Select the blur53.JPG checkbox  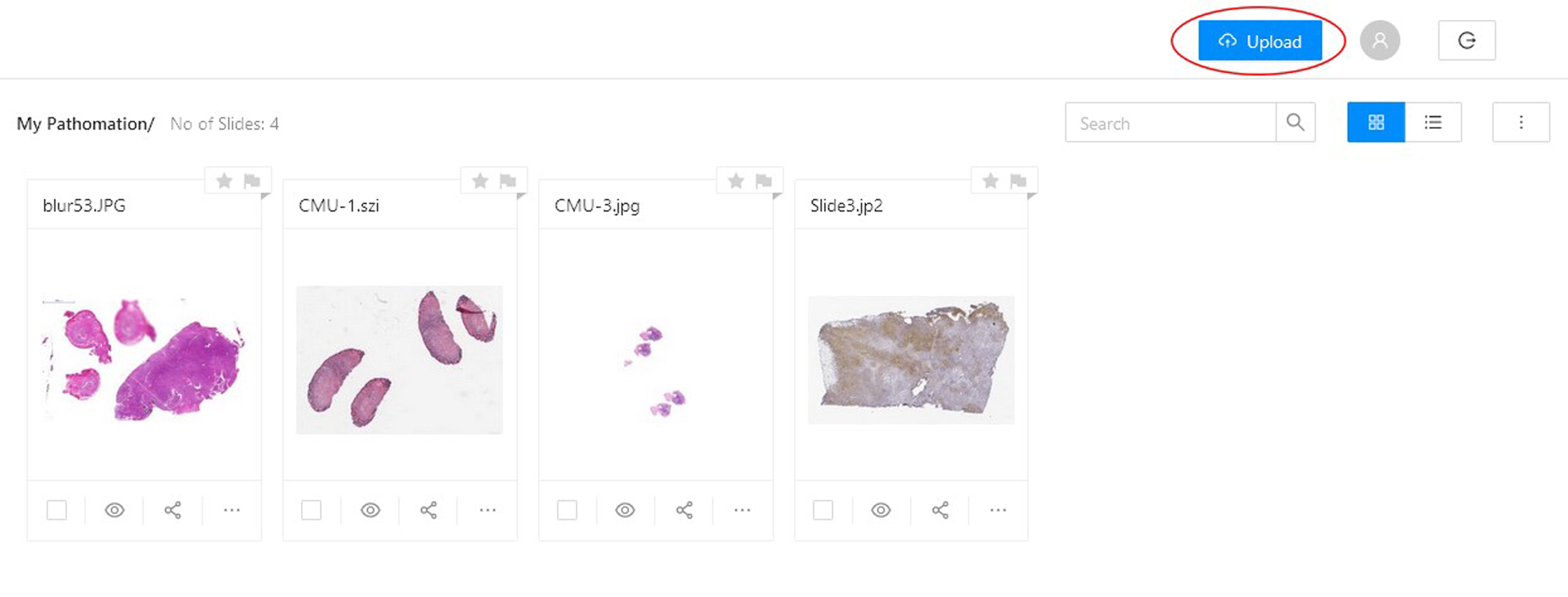57,510
